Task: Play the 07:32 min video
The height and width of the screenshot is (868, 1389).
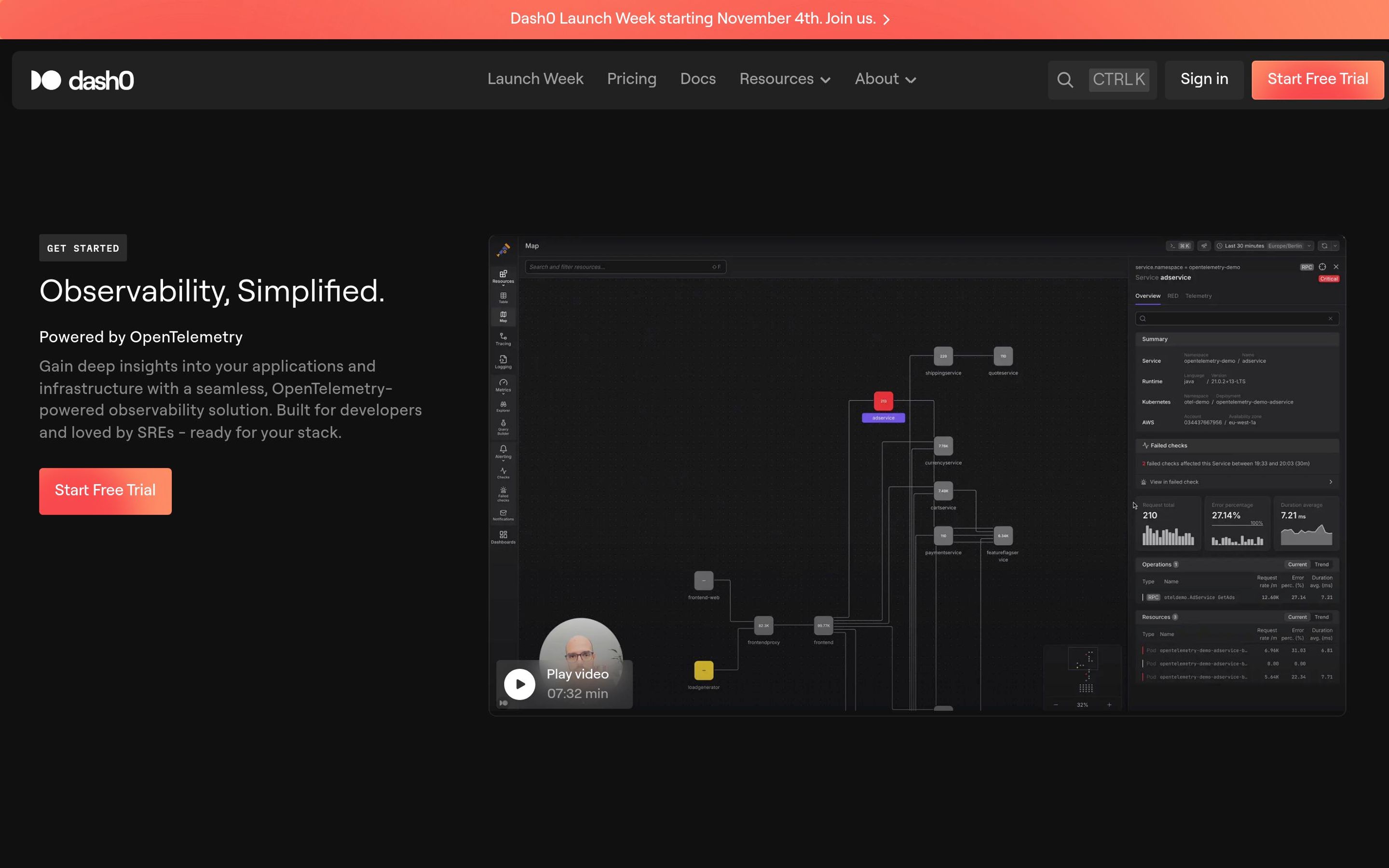Action: [x=519, y=684]
